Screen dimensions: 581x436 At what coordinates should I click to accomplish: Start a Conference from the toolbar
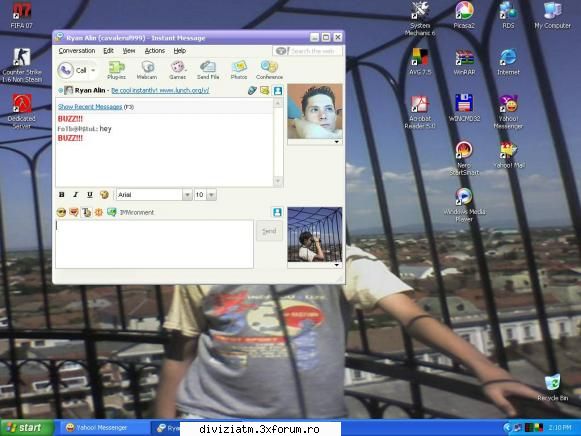click(x=269, y=70)
